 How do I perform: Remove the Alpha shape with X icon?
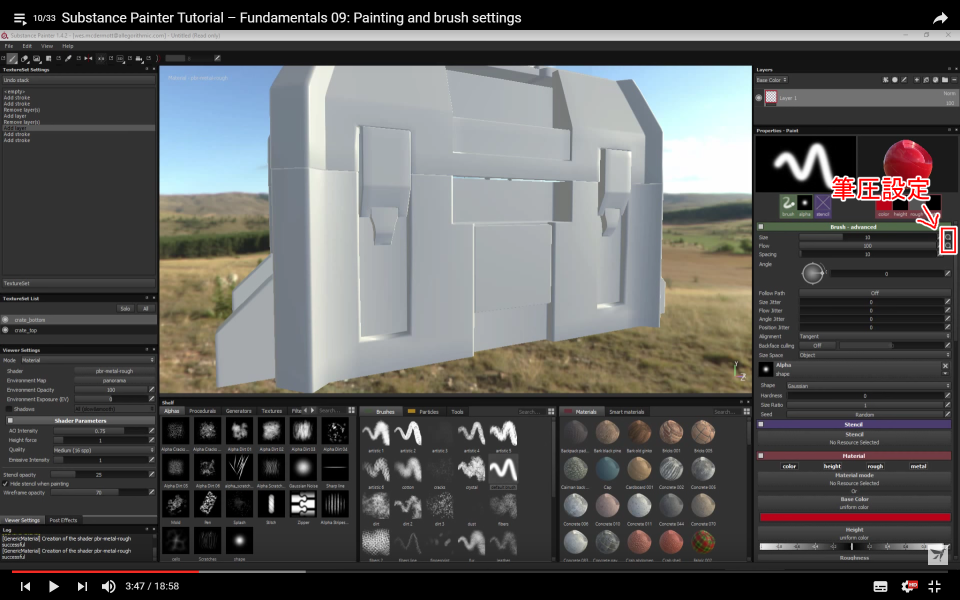click(945, 366)
